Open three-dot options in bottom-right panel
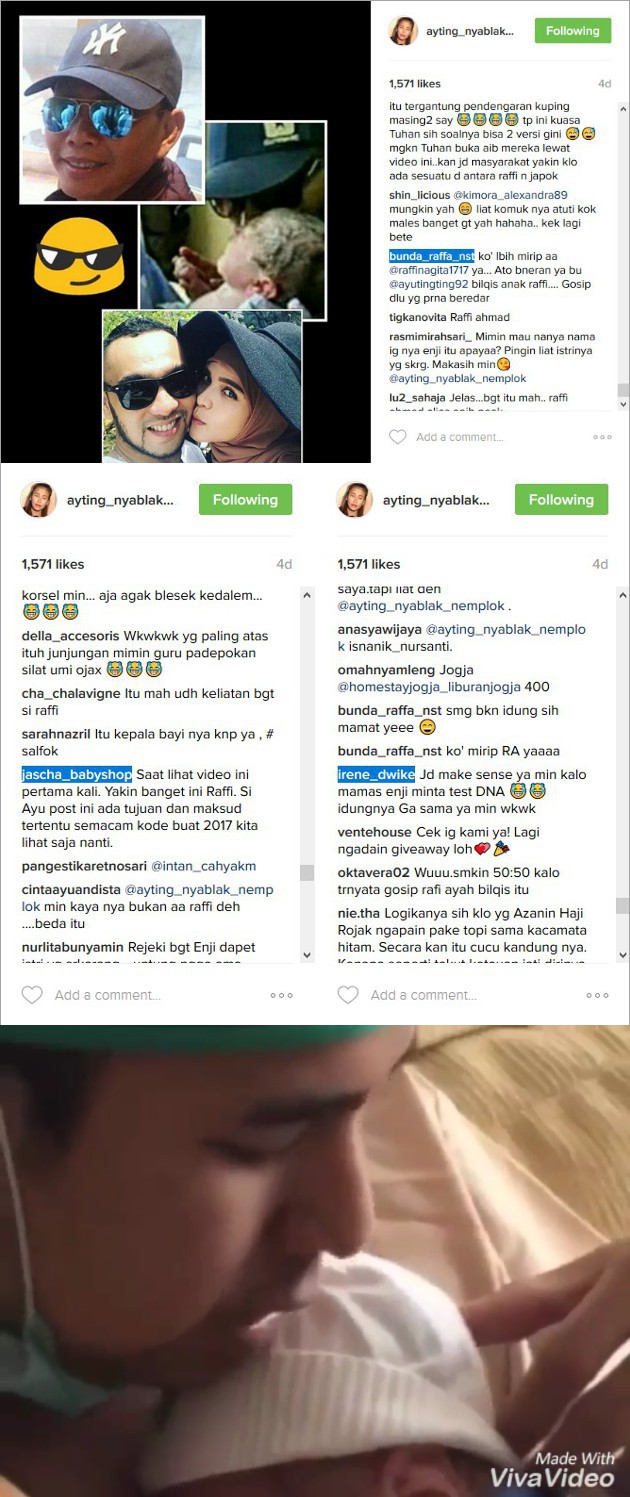This screenshot has width=630, height=1497. coord(597,995)
